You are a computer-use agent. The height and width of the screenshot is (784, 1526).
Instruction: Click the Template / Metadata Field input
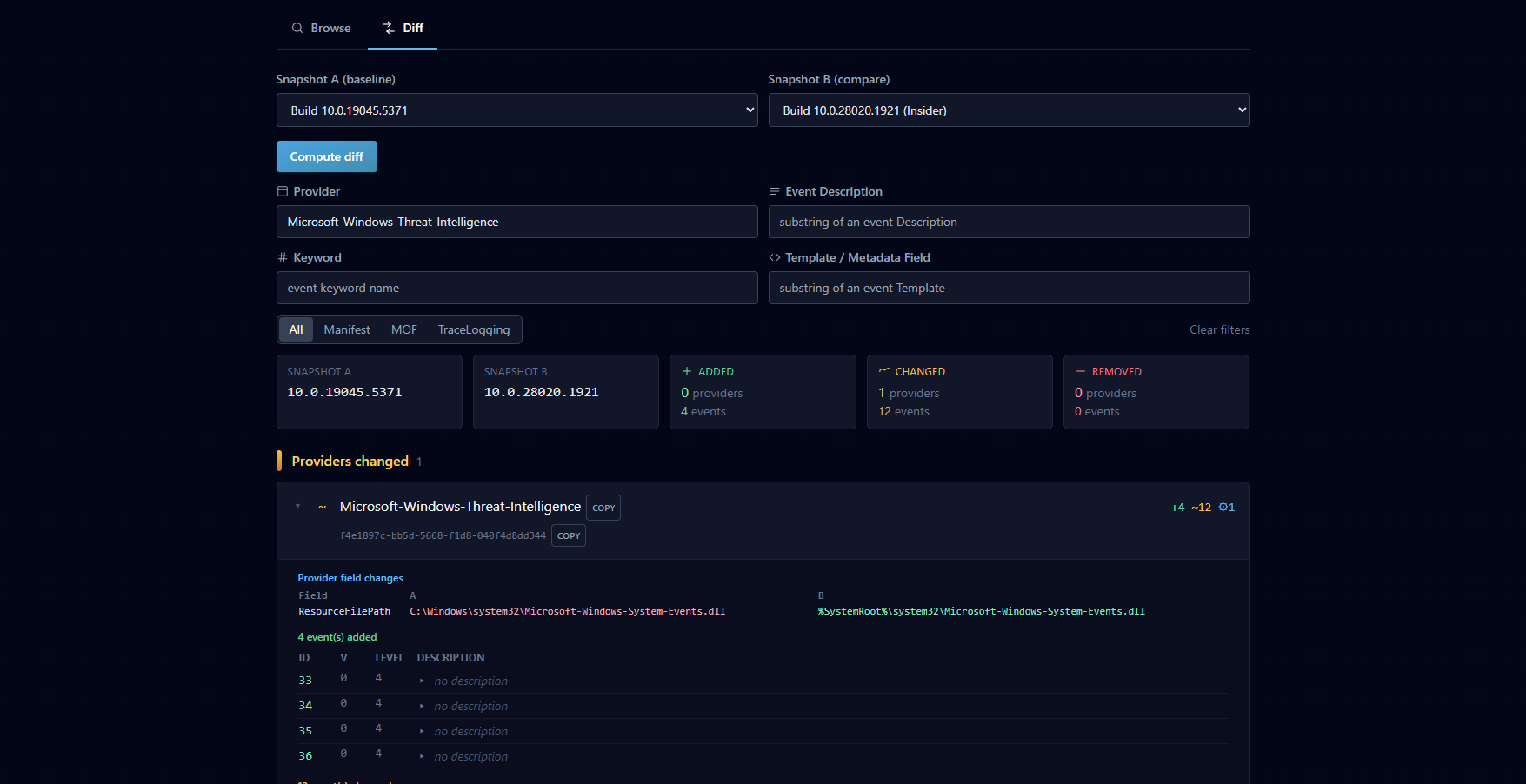click(1009, 288)
